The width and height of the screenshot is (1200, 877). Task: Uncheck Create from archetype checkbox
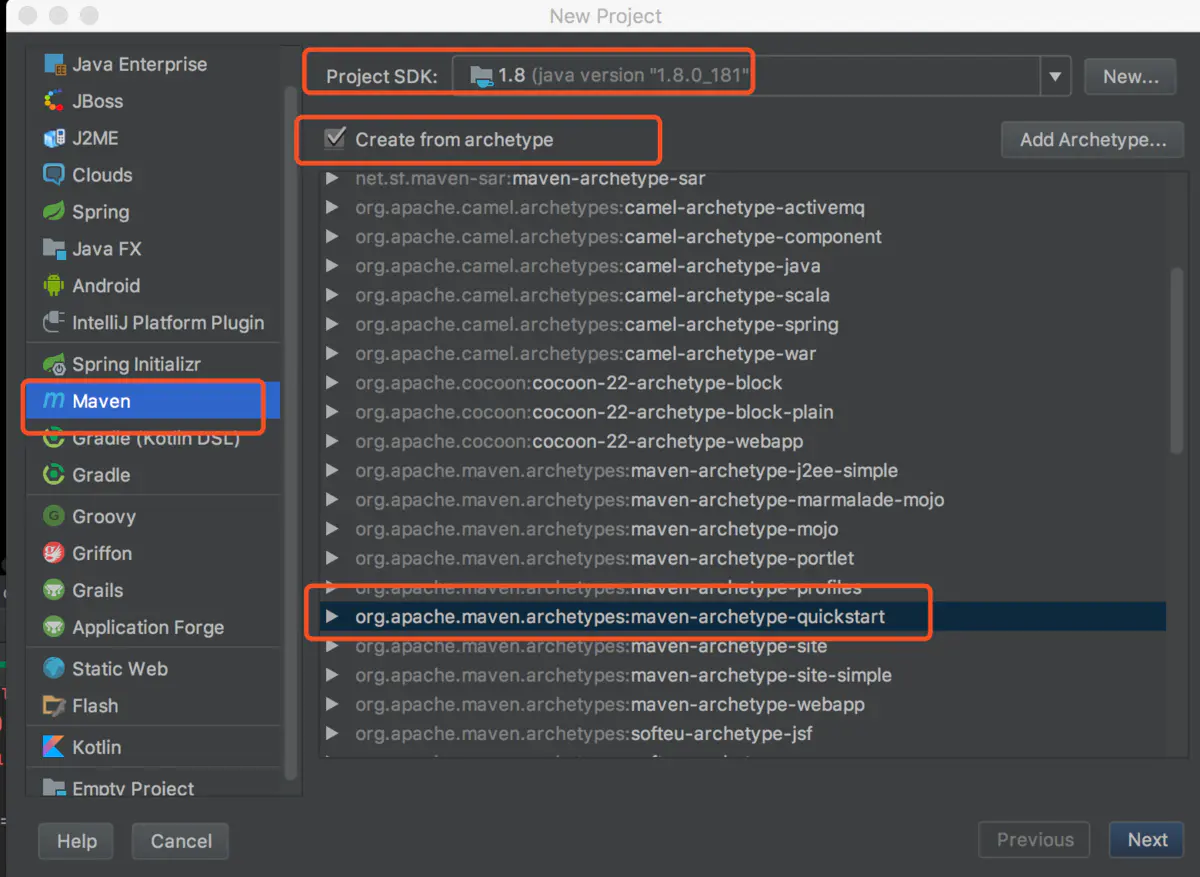click(336, 139)
